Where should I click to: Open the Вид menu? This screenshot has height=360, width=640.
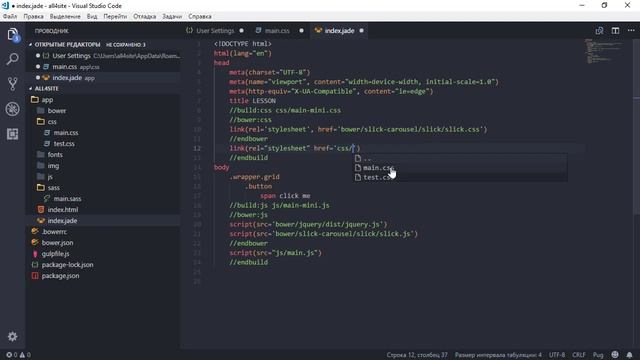[92, 17]
